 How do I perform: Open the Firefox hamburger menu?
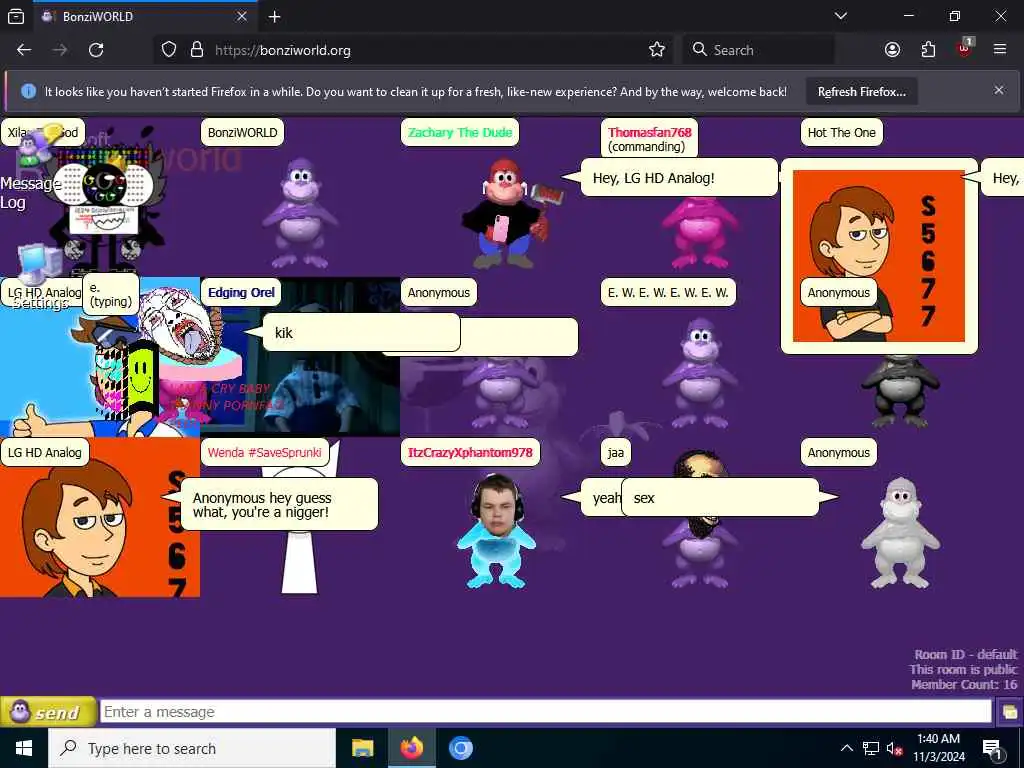[1000, 50]
